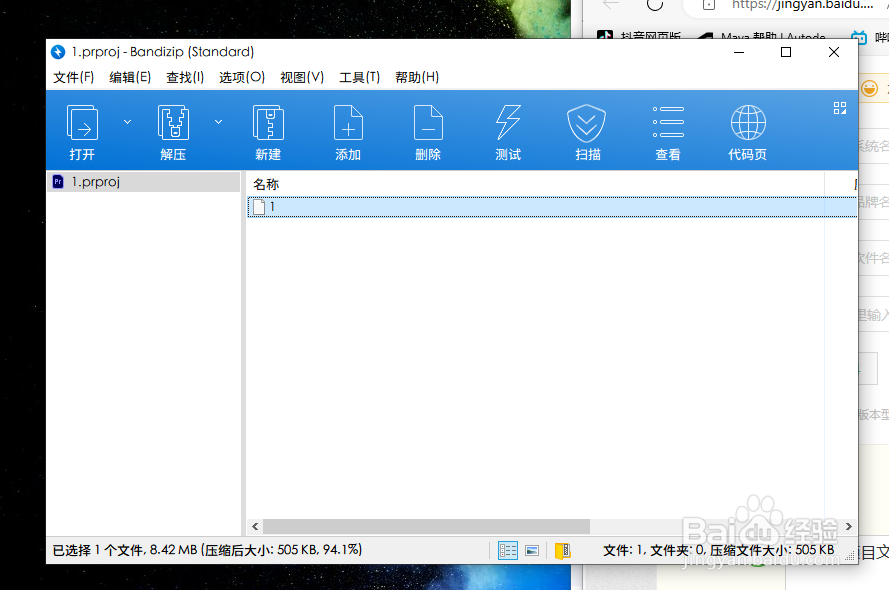
Task: Click the Extract (解压) toolbar icon
Action: (173, 122)
